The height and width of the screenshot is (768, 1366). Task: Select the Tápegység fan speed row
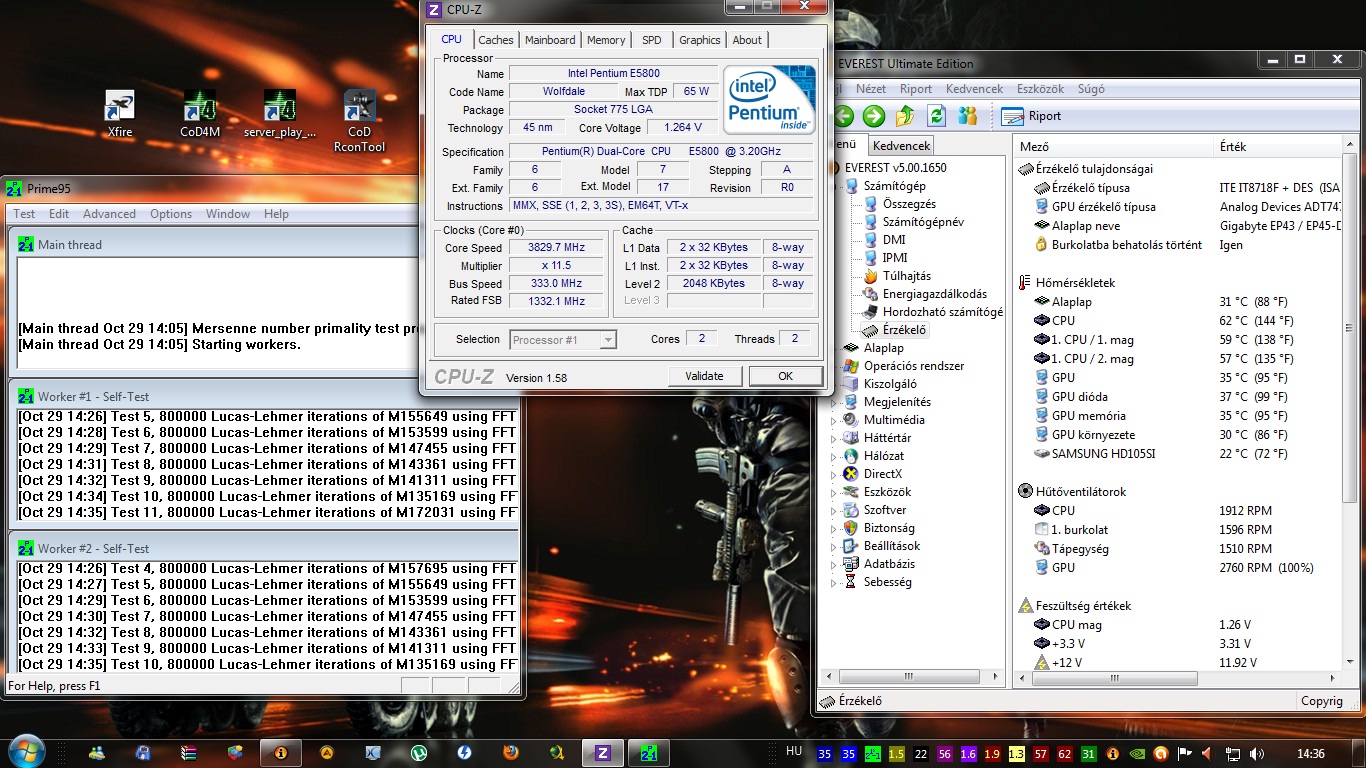click(x=1177, y=549)
